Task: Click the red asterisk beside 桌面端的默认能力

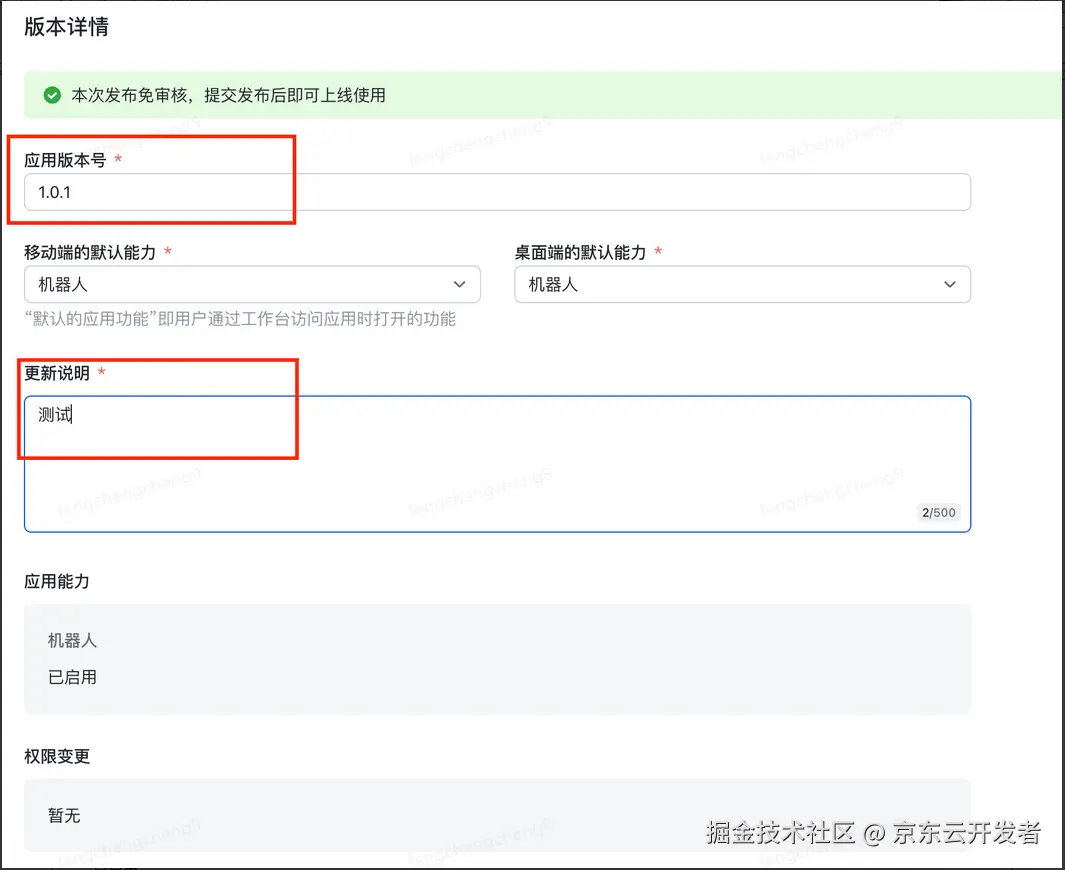Action: pyautogui.click(x=659, y=253)
